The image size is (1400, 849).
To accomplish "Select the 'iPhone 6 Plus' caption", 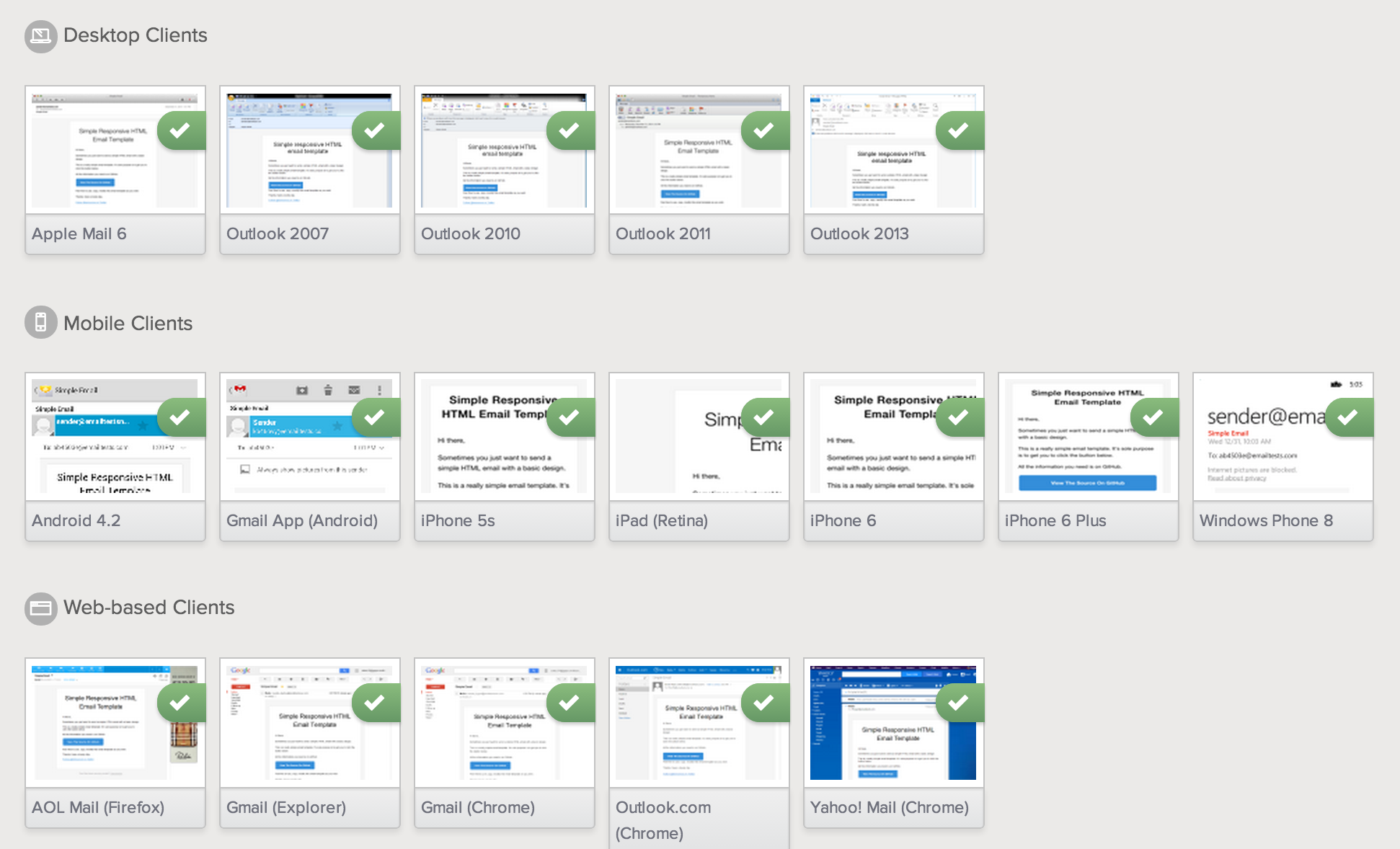I will click(x=1055, y=520).
